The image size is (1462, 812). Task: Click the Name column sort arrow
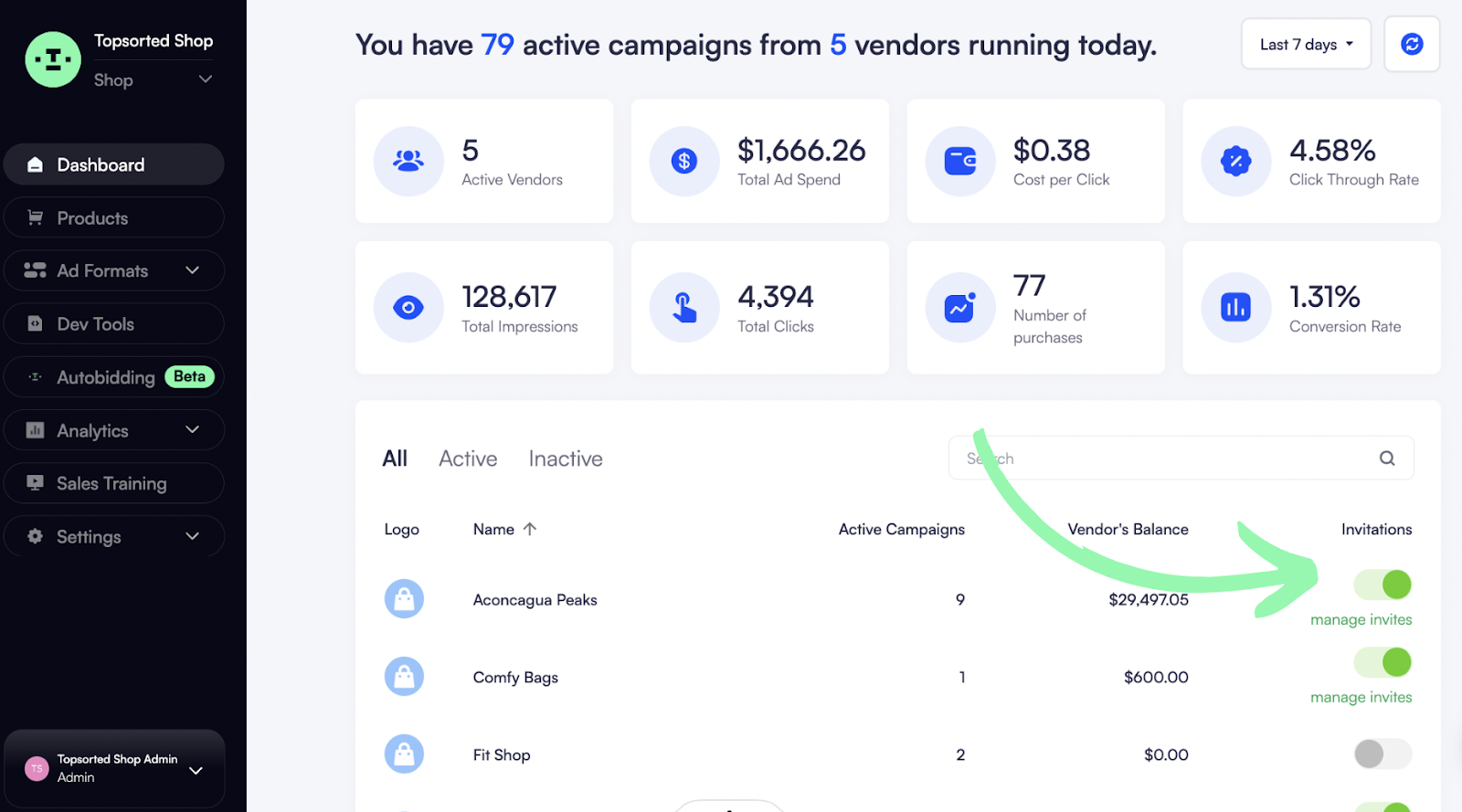(x=530, y=529)
